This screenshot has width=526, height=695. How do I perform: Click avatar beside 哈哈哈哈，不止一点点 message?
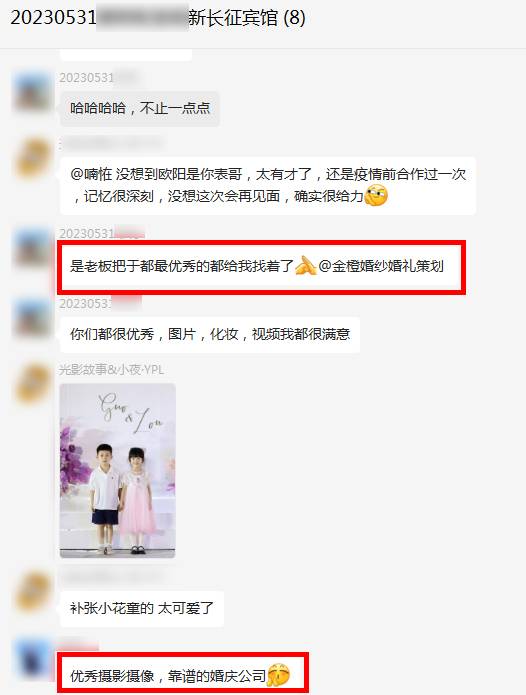coord(32,93)
